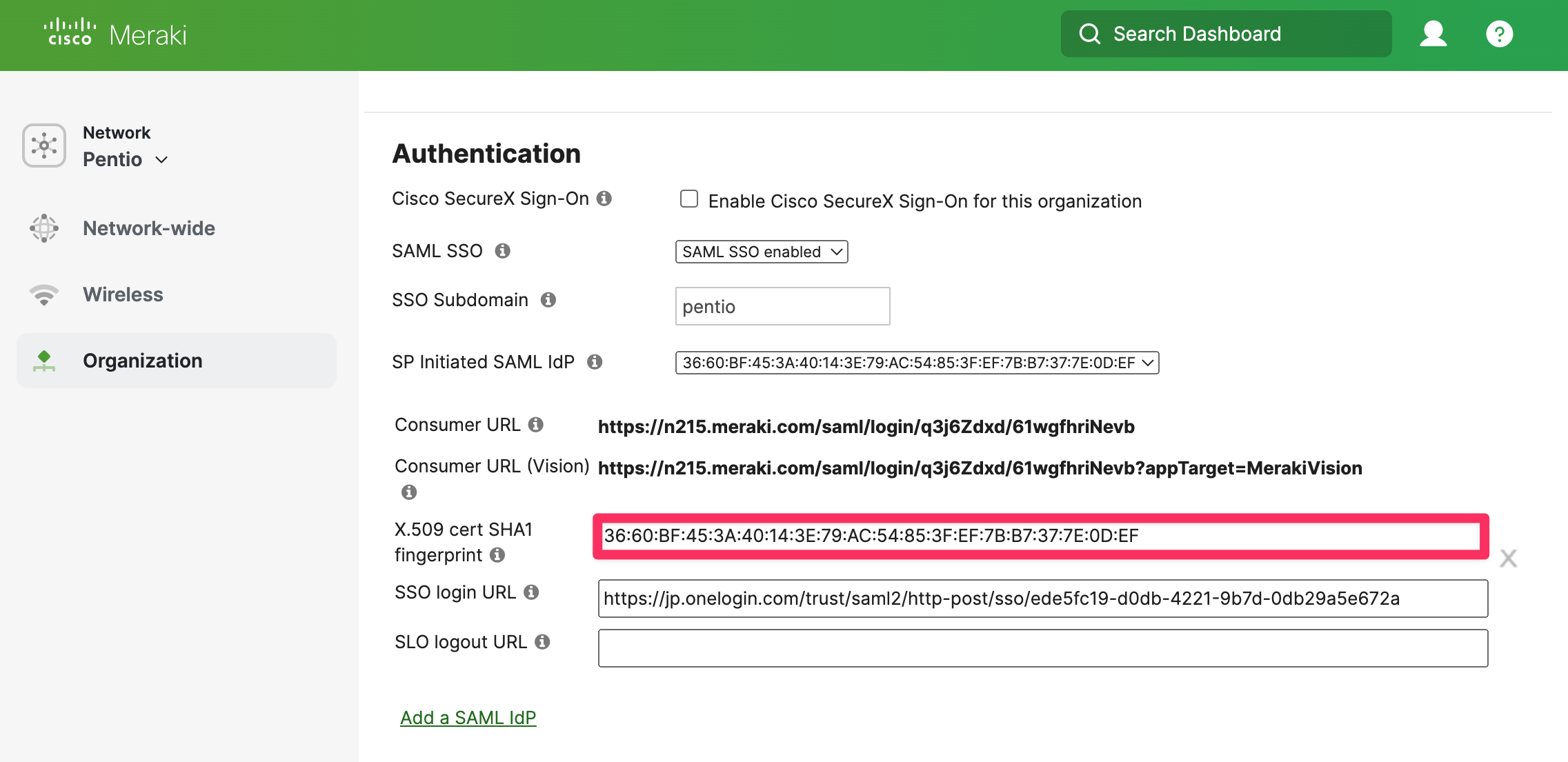Open the SP Initiated SAML IdP fingerprint dropdown
The height and width of the screenshot is (762, 1568).
click(x=917, y=363)
